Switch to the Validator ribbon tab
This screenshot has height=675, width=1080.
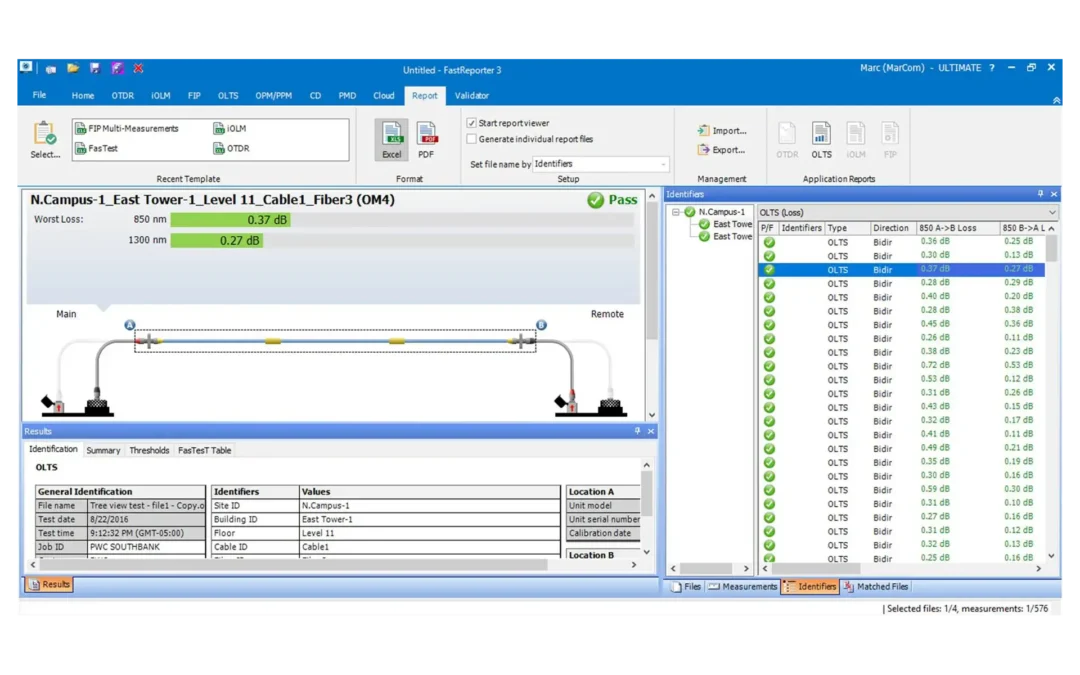coord(472,96)
